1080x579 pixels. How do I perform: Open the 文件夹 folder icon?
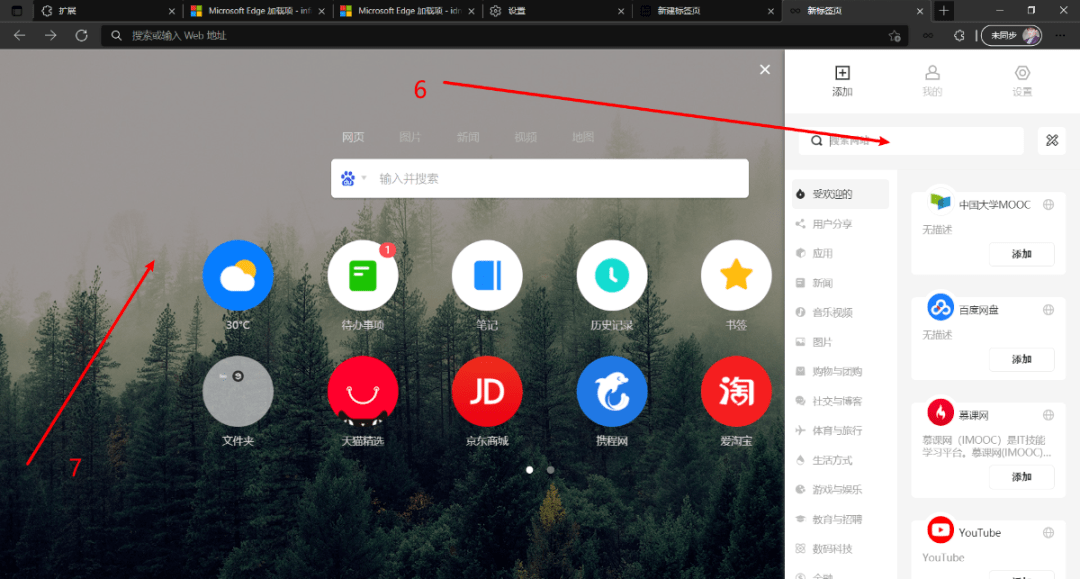point(238,391)
